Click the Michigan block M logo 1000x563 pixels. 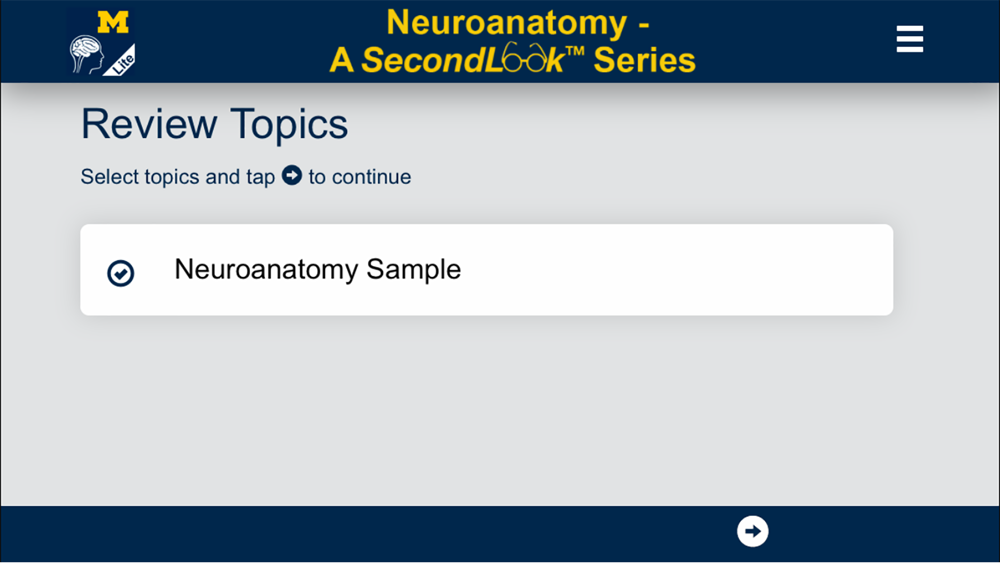pos(113,22)
